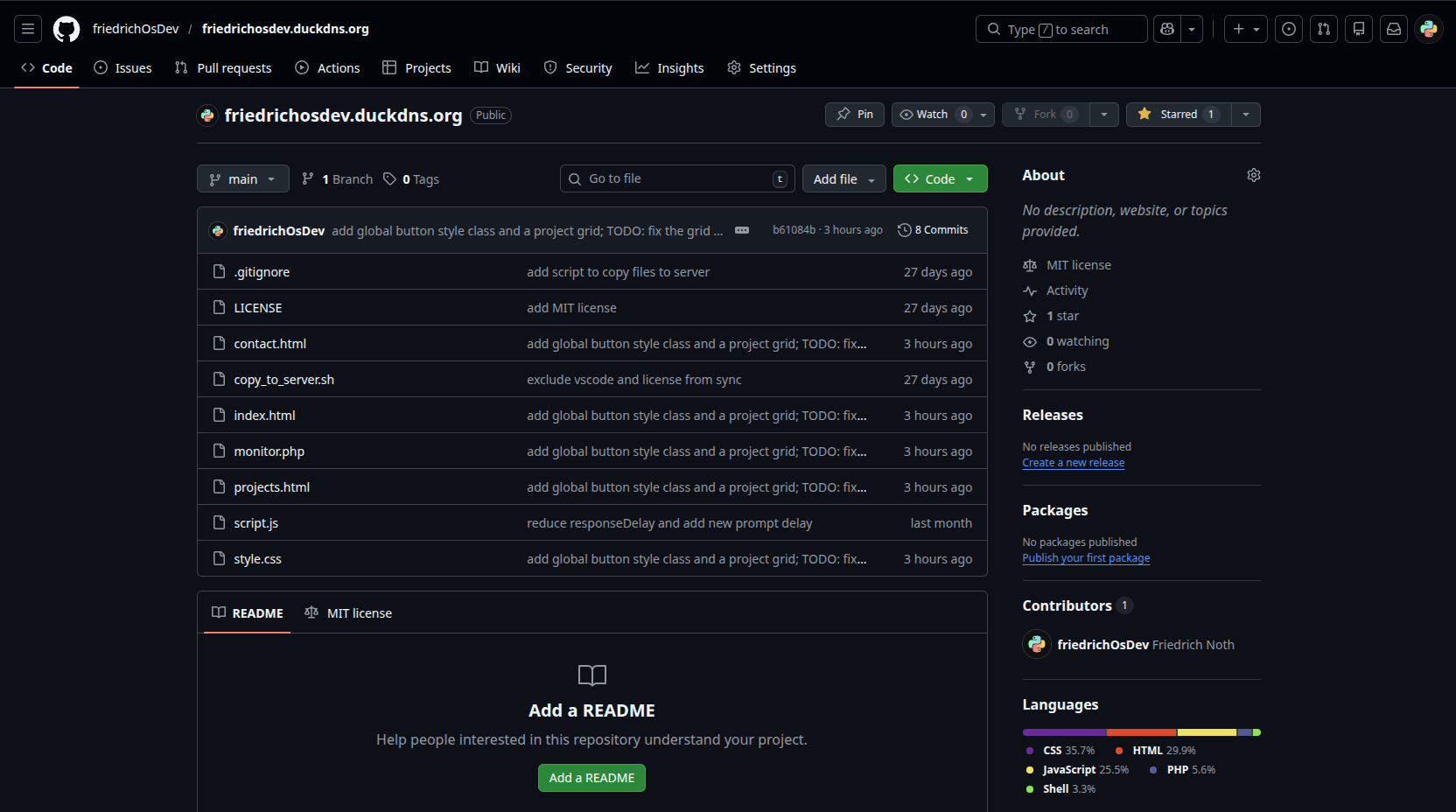1456x812 pixels.
Task: View the 0 Tags link
Action: [x=411, y=179]
